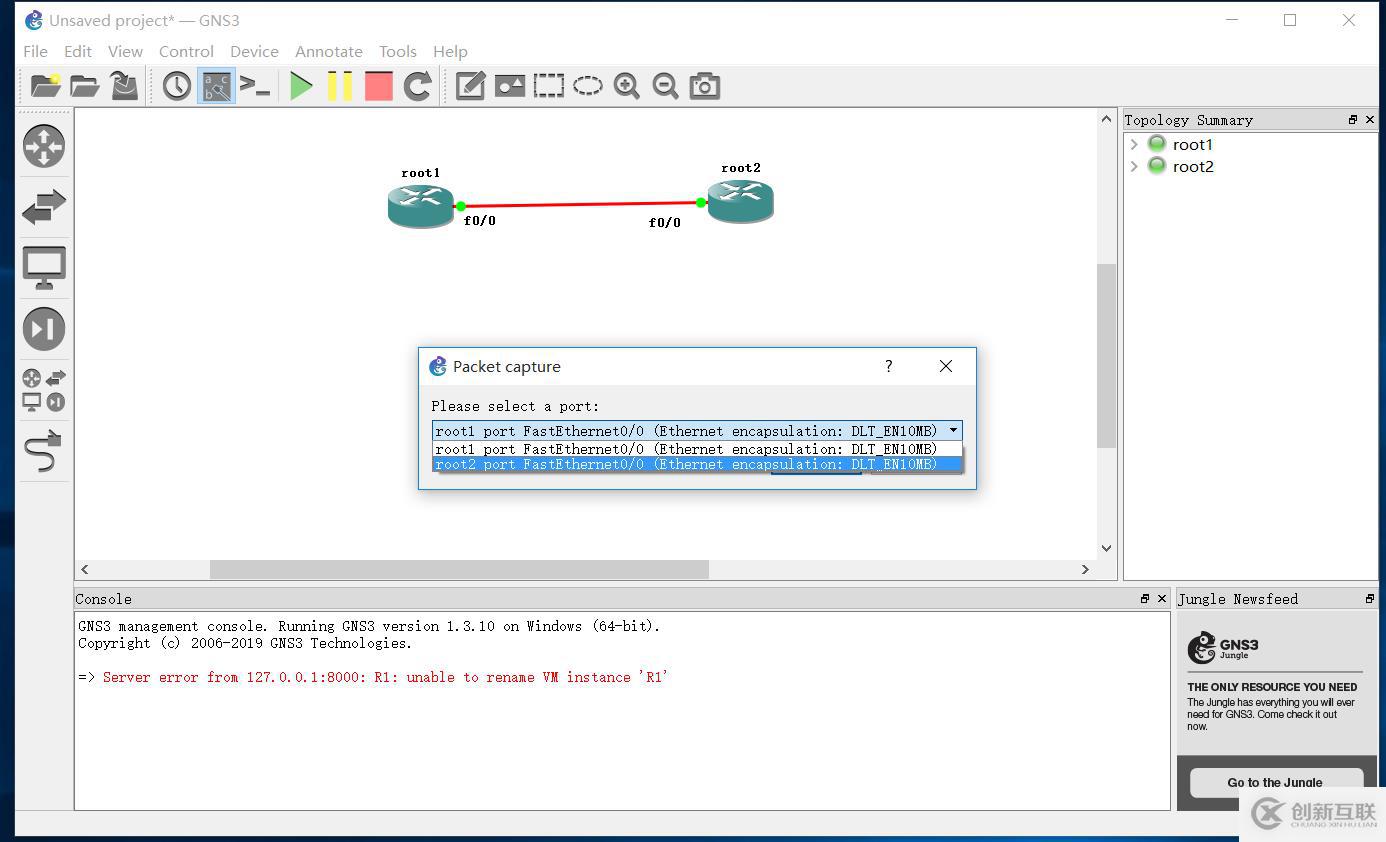The width and height of the screenshot is (1386, 842).
Task: Expand root1 in Topology Summary
Action: point(1134,145)
